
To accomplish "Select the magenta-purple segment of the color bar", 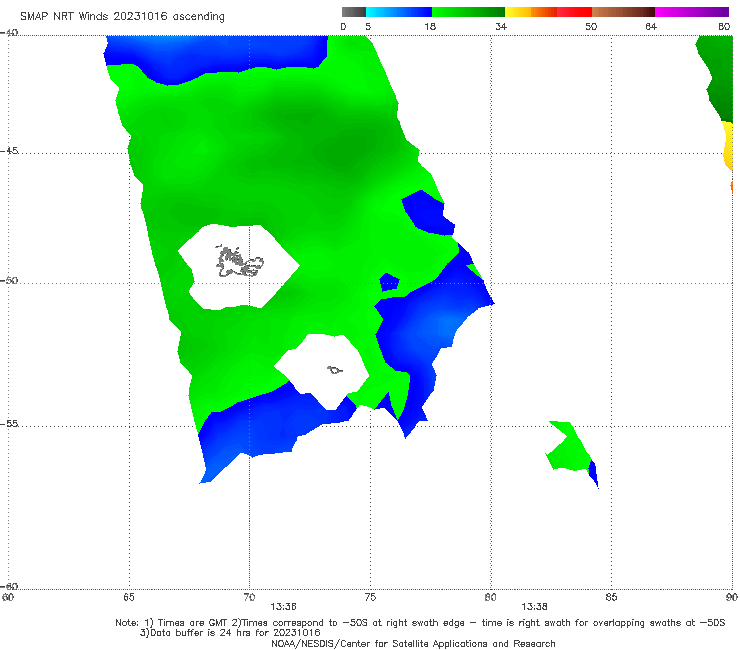I will pos(692,12).
